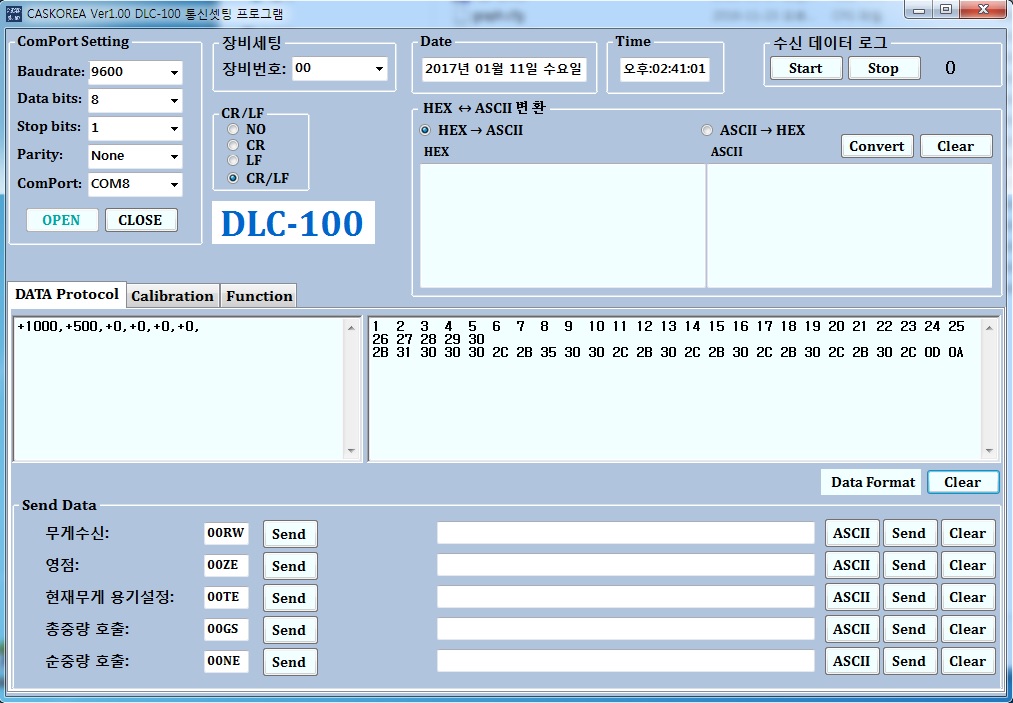Screen dimensions: 1013x703
Task: Click scroll-down arrow of received ASCII pane
Action: point(351,451)
